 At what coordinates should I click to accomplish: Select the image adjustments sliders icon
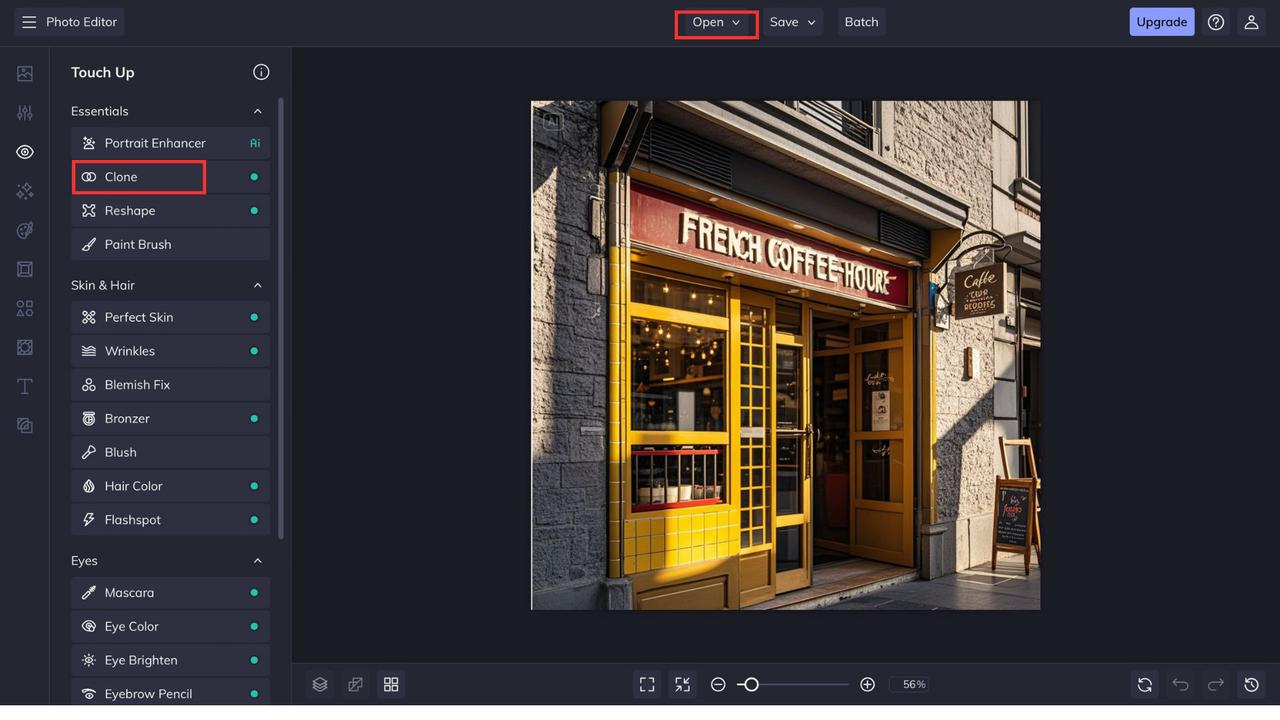24,112
